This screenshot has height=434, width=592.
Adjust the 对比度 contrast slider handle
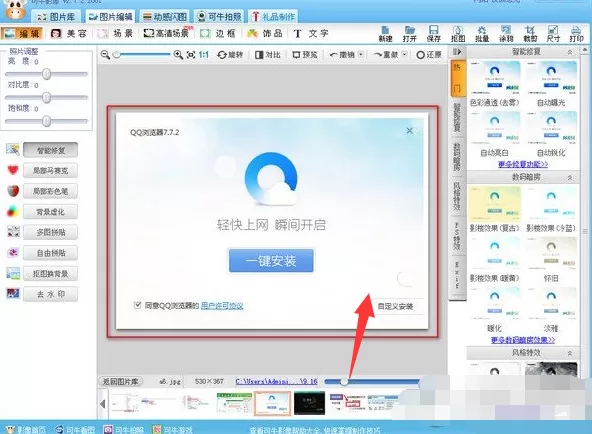(x=46, y=98)
